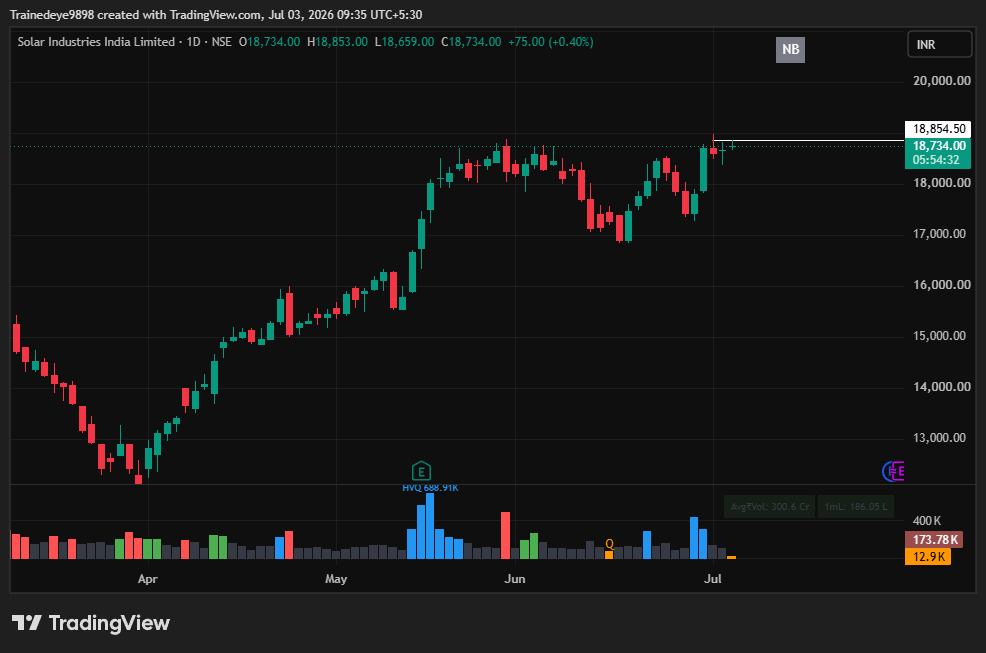Click the L18,659.00 low value in the header
Screen dimensions: 986x653
pyautogui.click(x=404, y=42)
